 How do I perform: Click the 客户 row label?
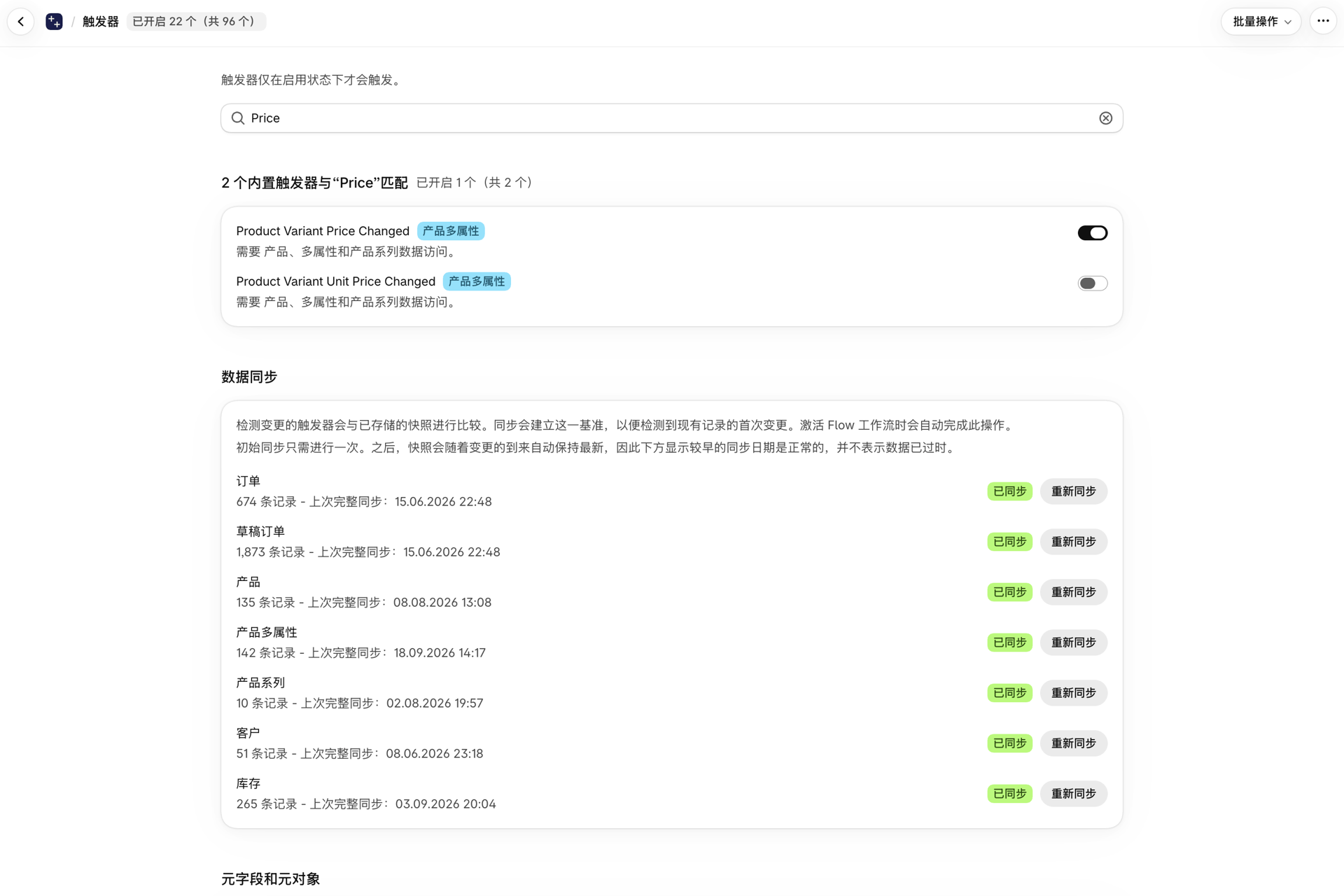pos(248,734)
